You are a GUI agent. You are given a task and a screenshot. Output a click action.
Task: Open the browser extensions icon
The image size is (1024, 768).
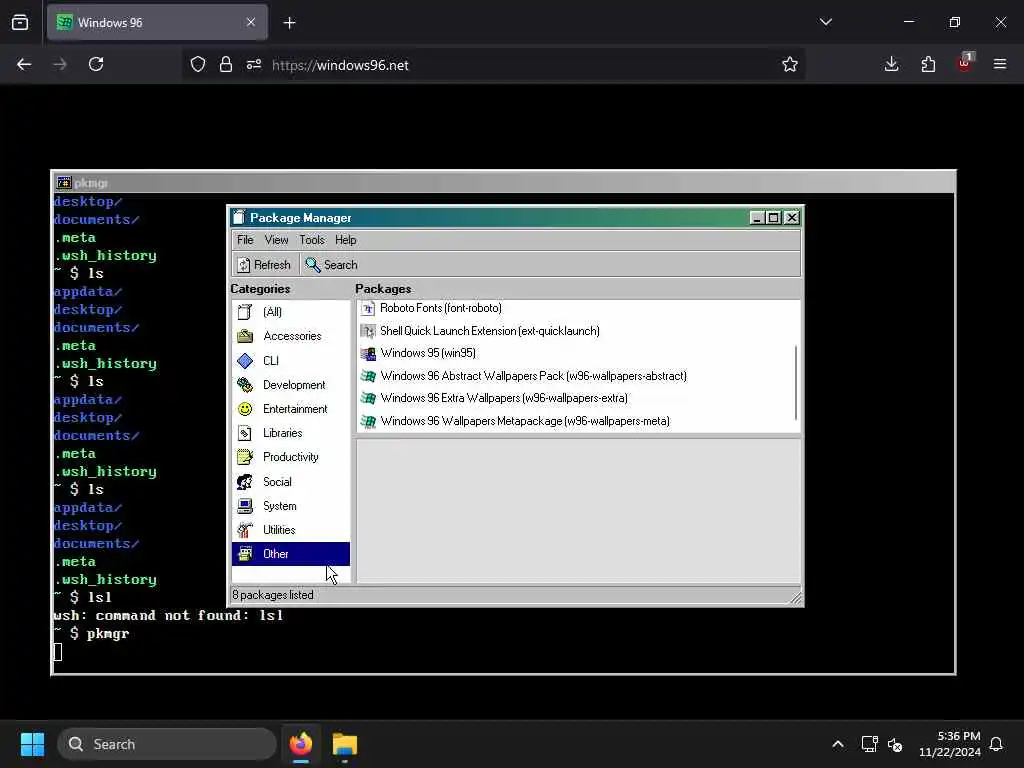click(928, 64)
